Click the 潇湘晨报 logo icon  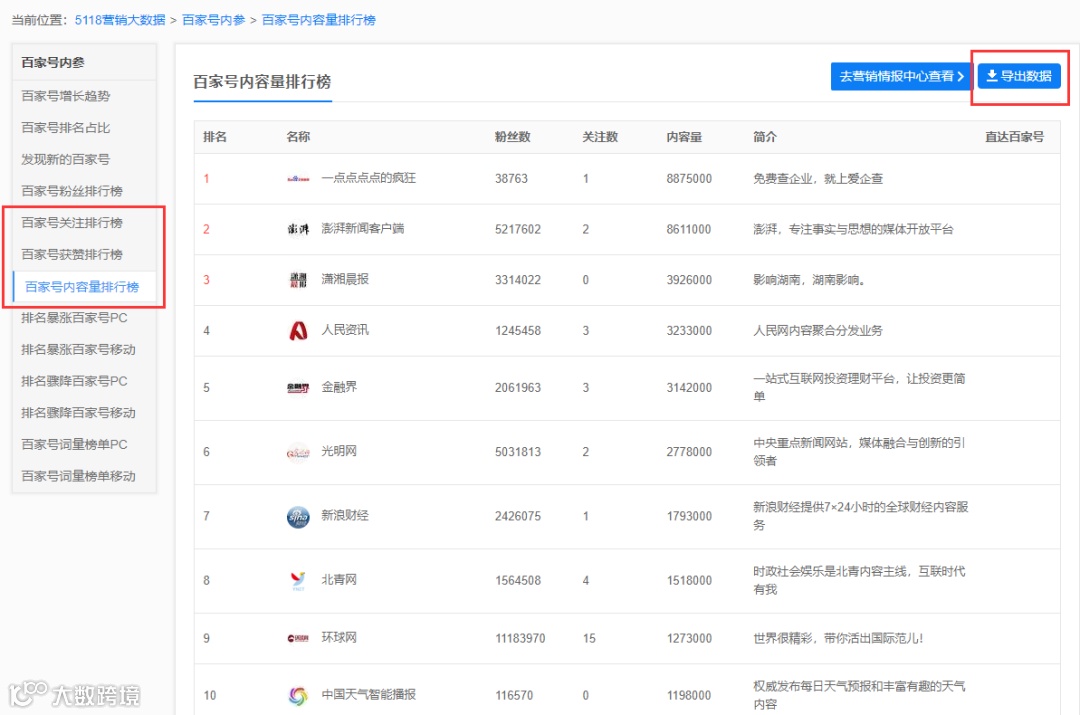coord(298,280)
